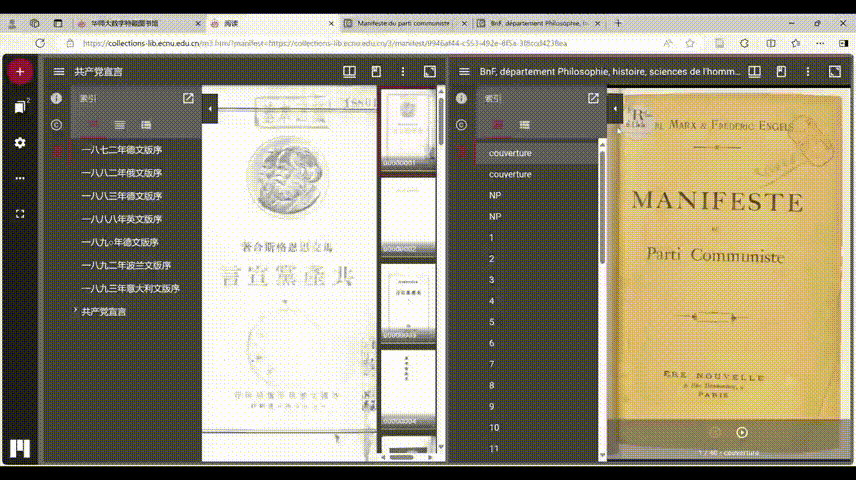Toggle sidebar of the 共产党宣言 window
This screenshot has height=480, width=856.
coord(59,72)
